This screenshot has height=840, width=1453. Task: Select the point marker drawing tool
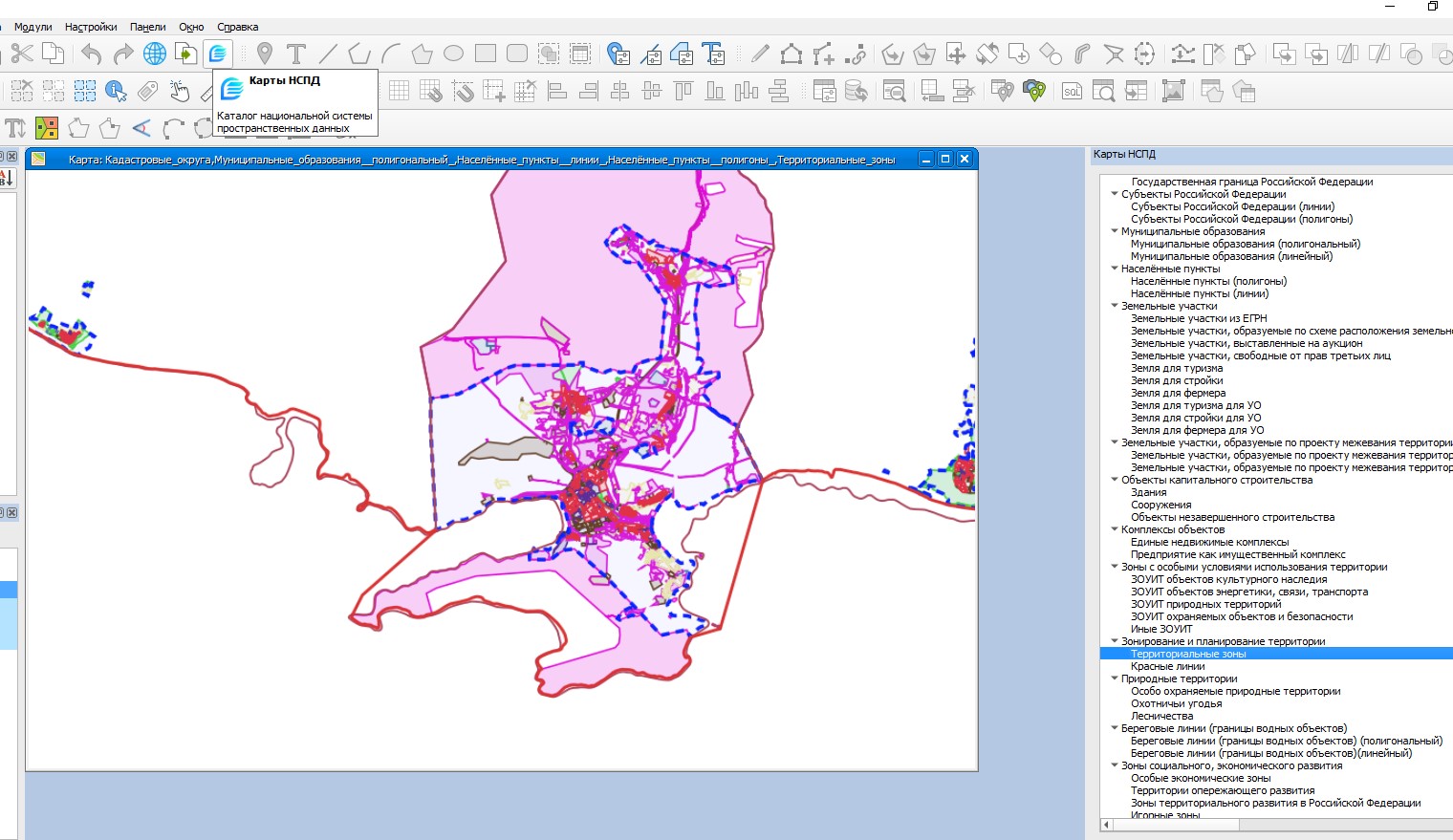[x=265, y=54]
